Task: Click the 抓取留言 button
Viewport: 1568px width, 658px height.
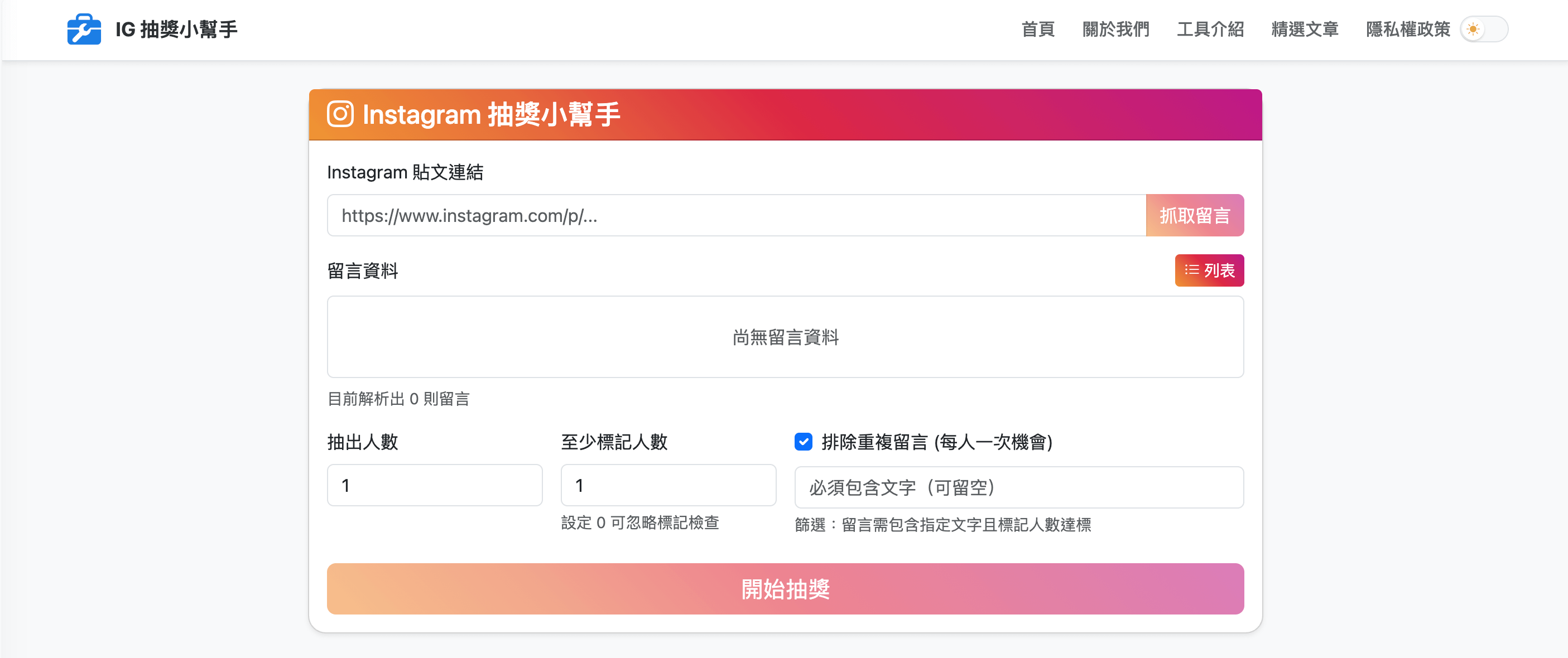Action: pyautogui.click(x=1195, y=215)
